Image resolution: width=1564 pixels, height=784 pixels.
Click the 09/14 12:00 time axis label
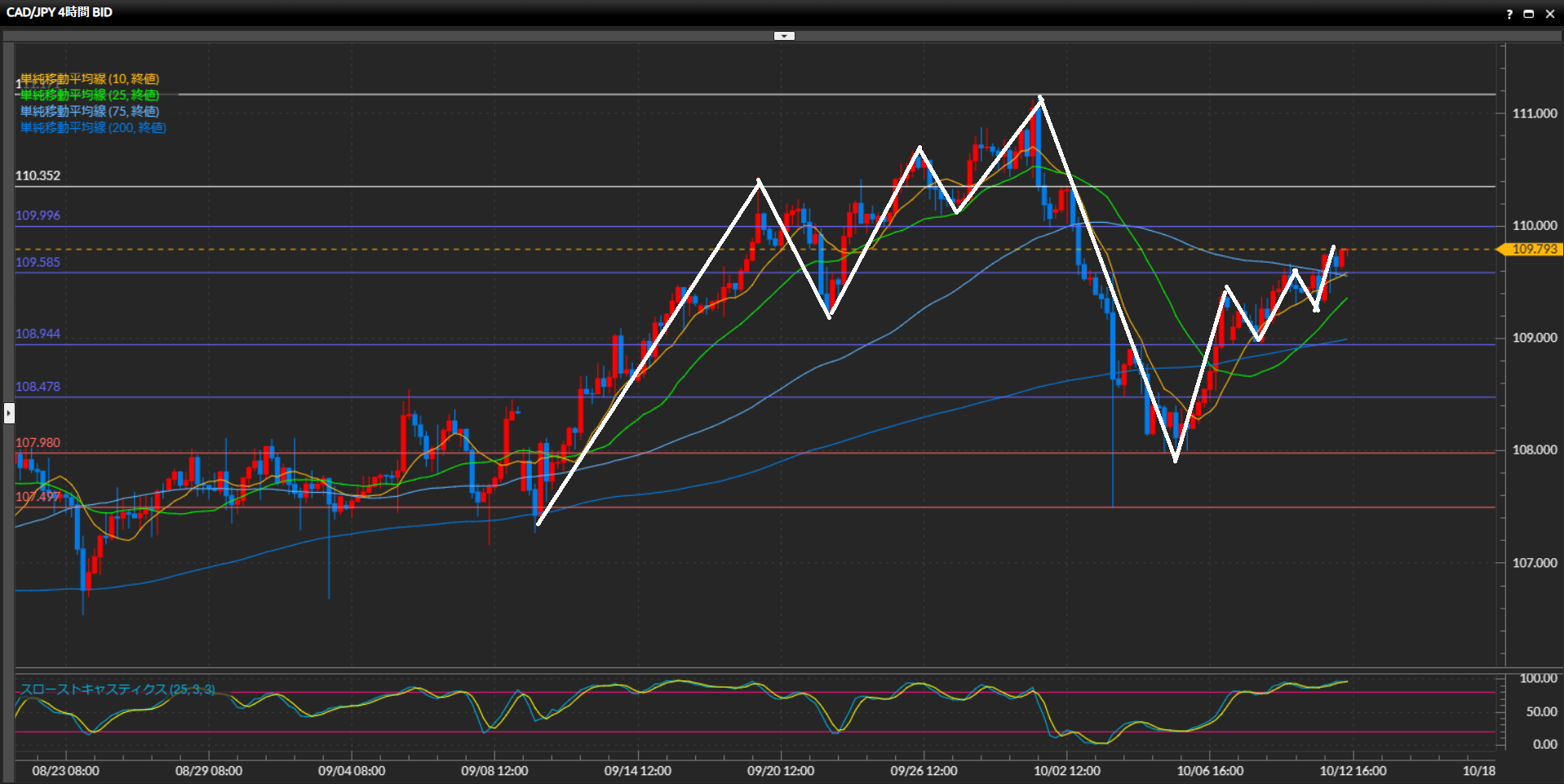[637, 771]
